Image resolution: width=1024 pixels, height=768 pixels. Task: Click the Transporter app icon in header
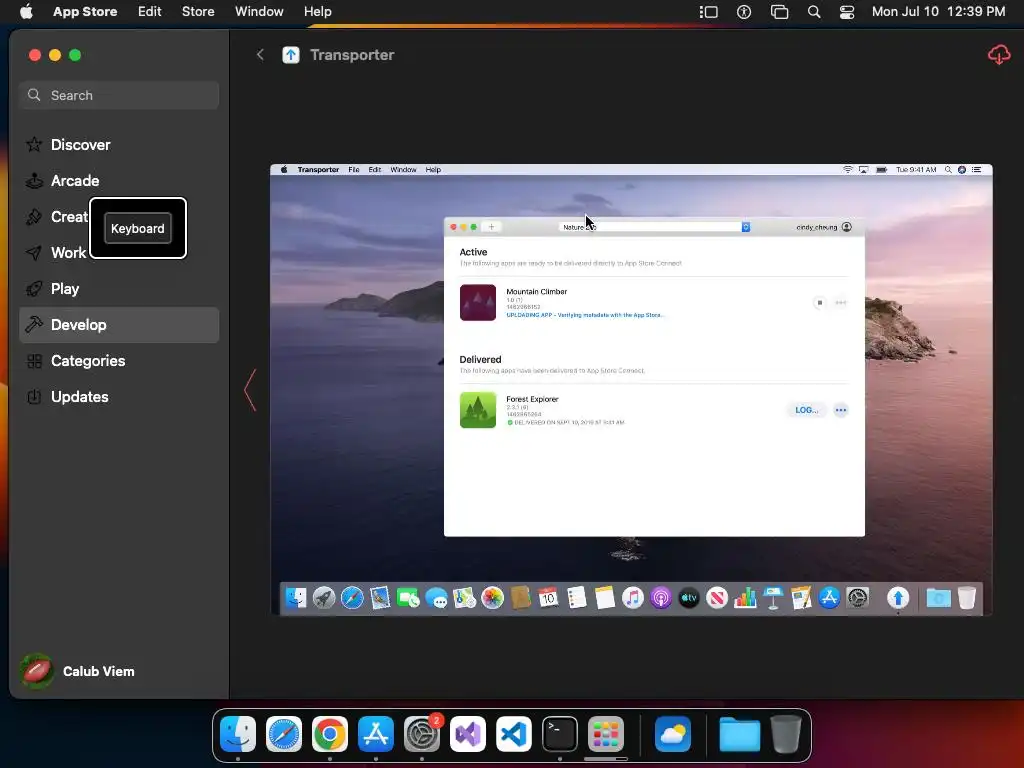tap(291, 55)
